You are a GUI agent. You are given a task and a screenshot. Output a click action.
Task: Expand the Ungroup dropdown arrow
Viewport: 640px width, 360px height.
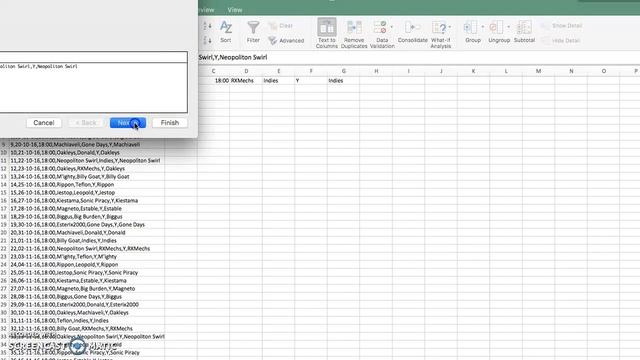point(509,27)
